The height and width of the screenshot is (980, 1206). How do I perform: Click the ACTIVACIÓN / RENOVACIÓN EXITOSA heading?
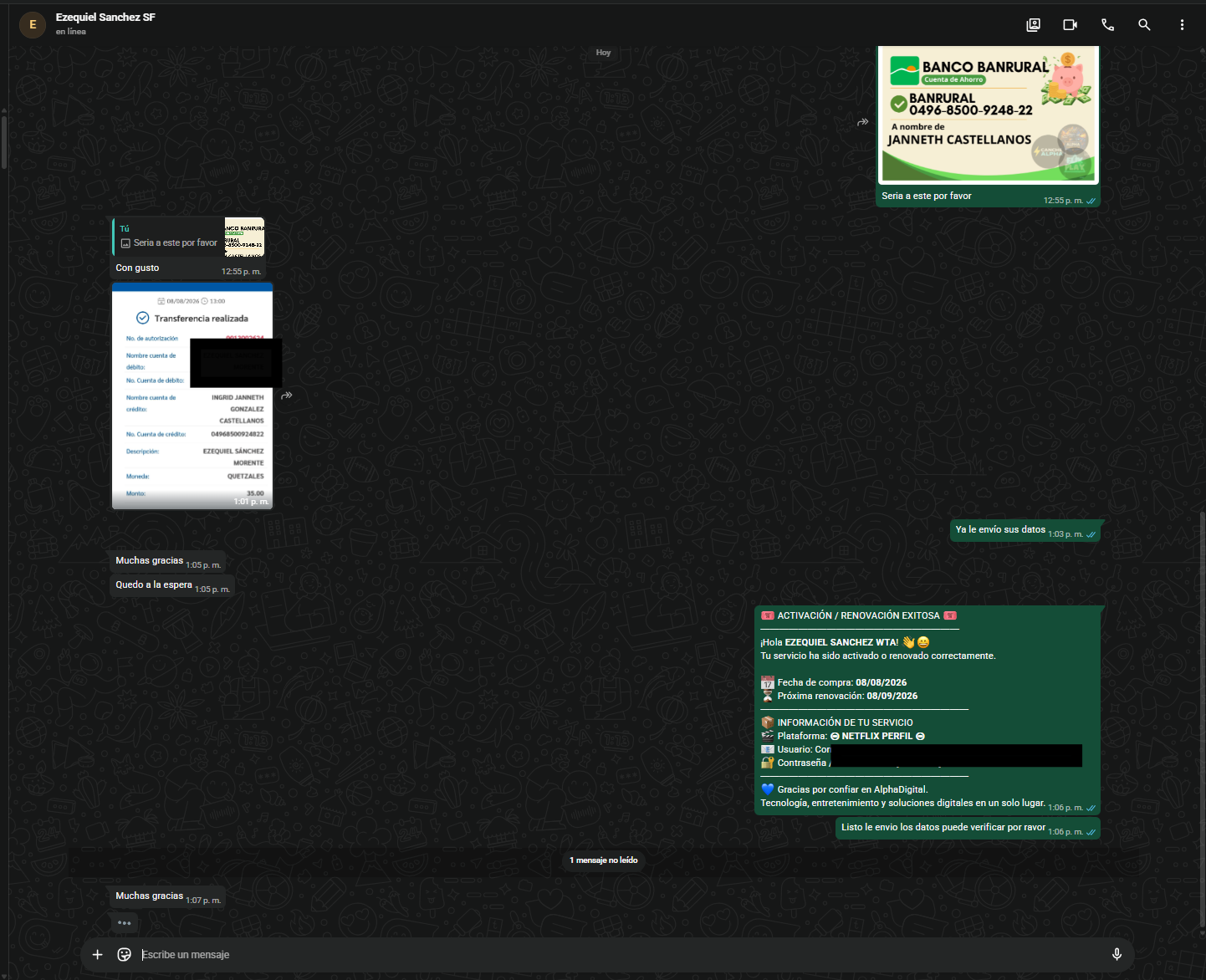[859, 615]
